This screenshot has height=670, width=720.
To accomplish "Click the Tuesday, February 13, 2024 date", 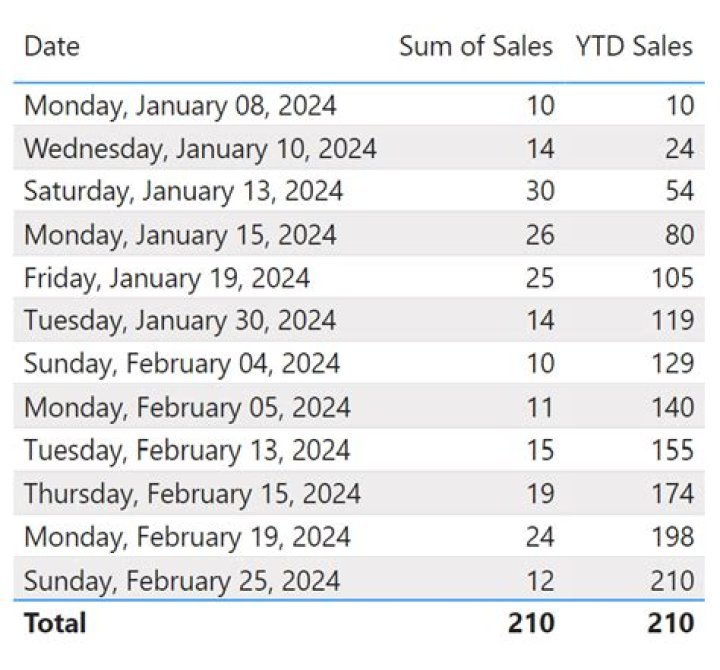I will click(x=187, y=450).
